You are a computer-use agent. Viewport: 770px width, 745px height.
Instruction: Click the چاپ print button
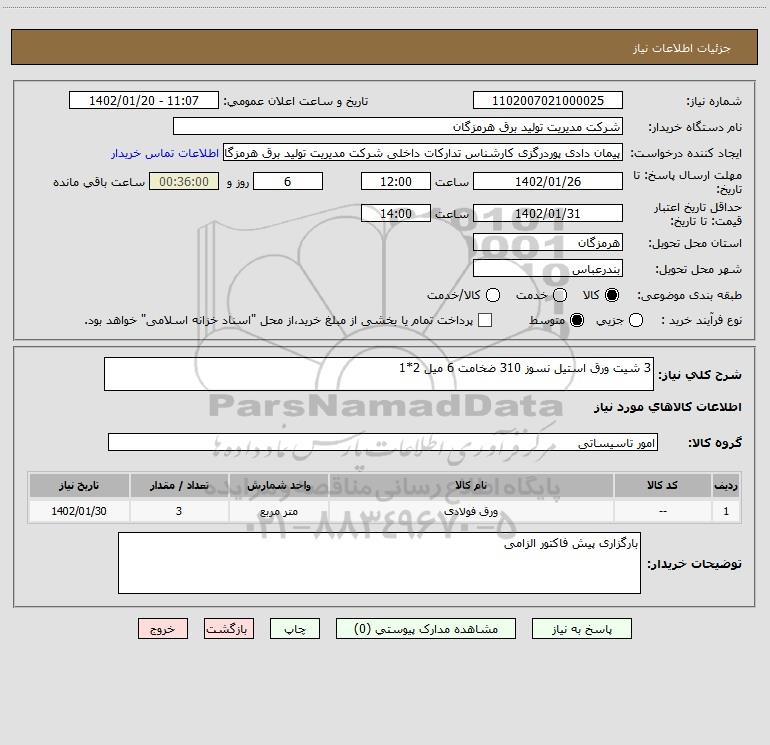coord(295,629)
